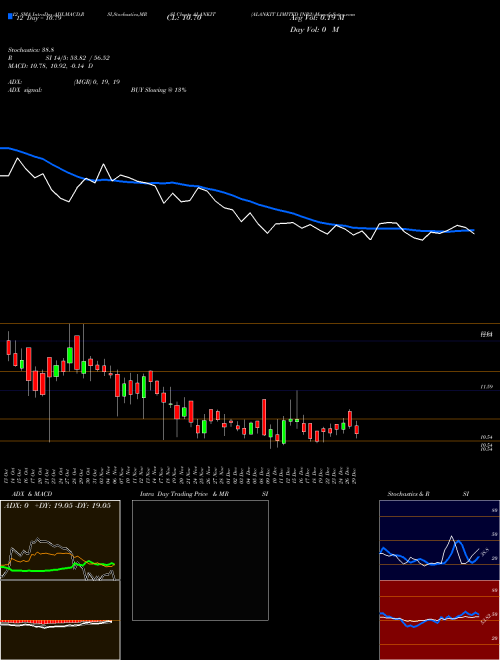Select the 'BUY Slowing @ 13%' signal text
The height and width of the screenshot is (660, 500).
pos(159,90)
